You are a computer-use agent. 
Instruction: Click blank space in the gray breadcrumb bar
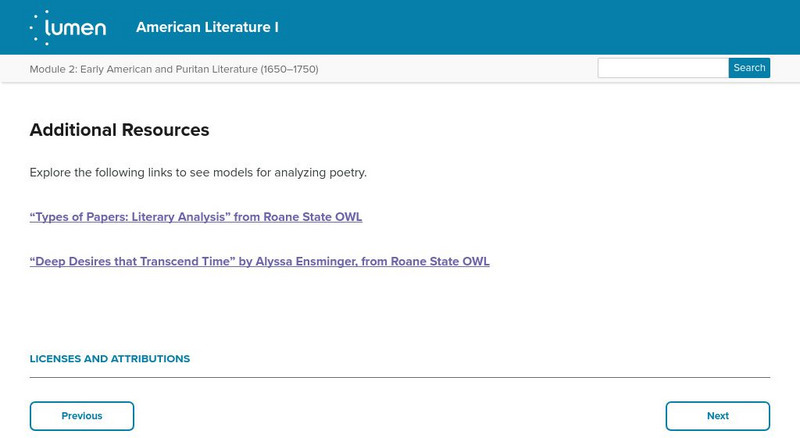coord(460,69)
